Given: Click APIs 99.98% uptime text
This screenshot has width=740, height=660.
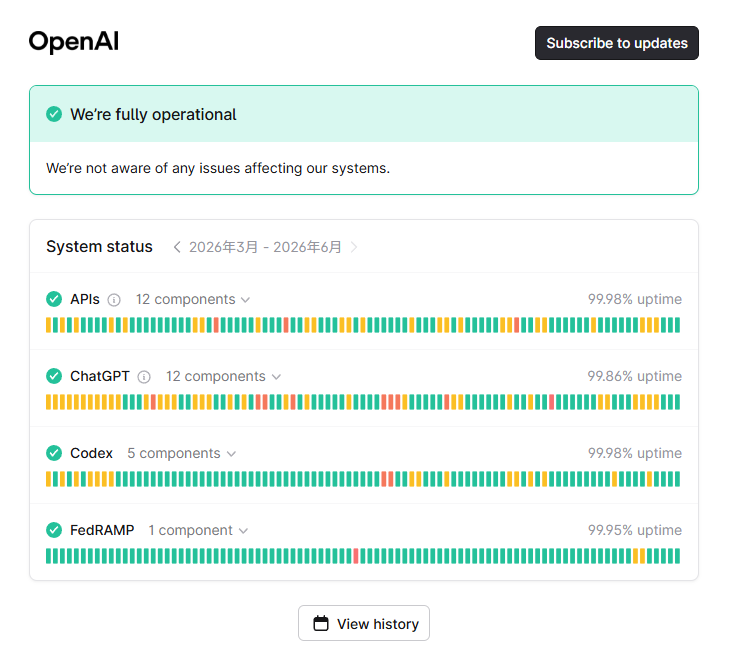Looking at the screenshot, I should pos(634,299).
